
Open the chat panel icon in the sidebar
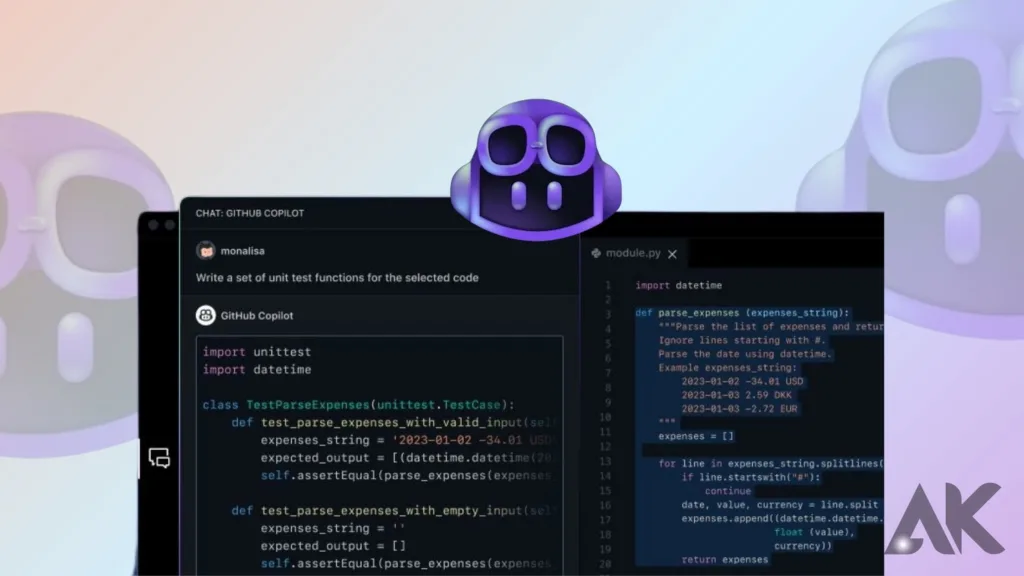click(x=159, y=458)
